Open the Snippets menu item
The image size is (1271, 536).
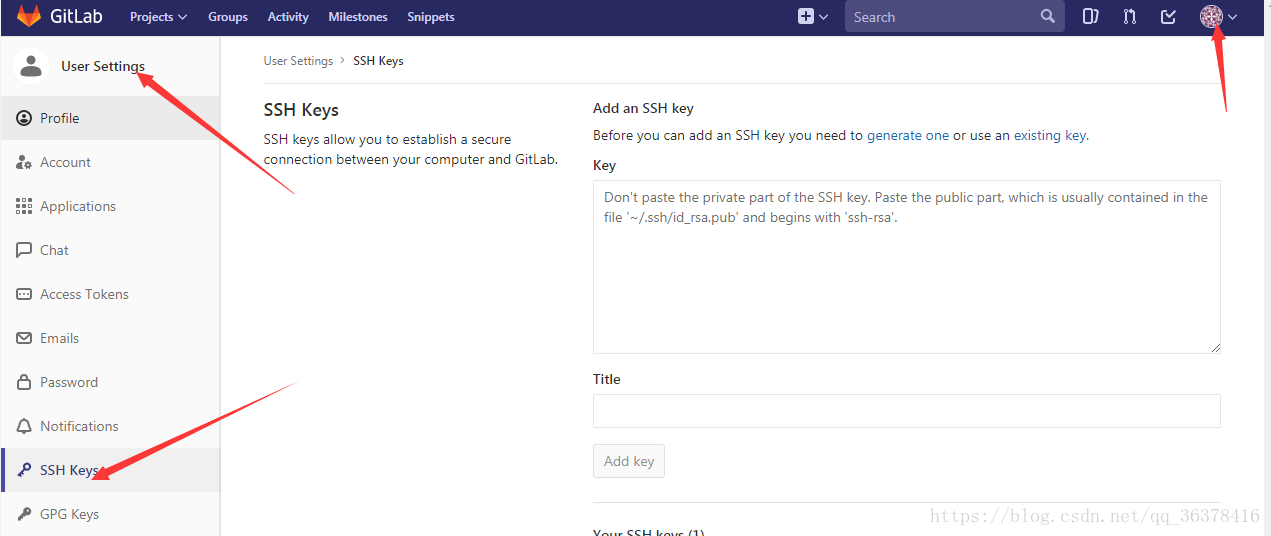[431, 17]
